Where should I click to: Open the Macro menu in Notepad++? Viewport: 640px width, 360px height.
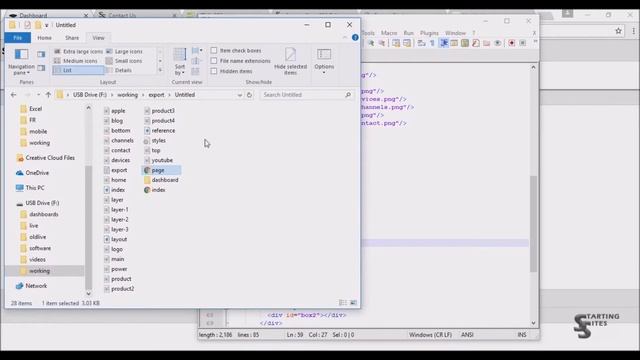pyautogui.click(x=389, y=33)
